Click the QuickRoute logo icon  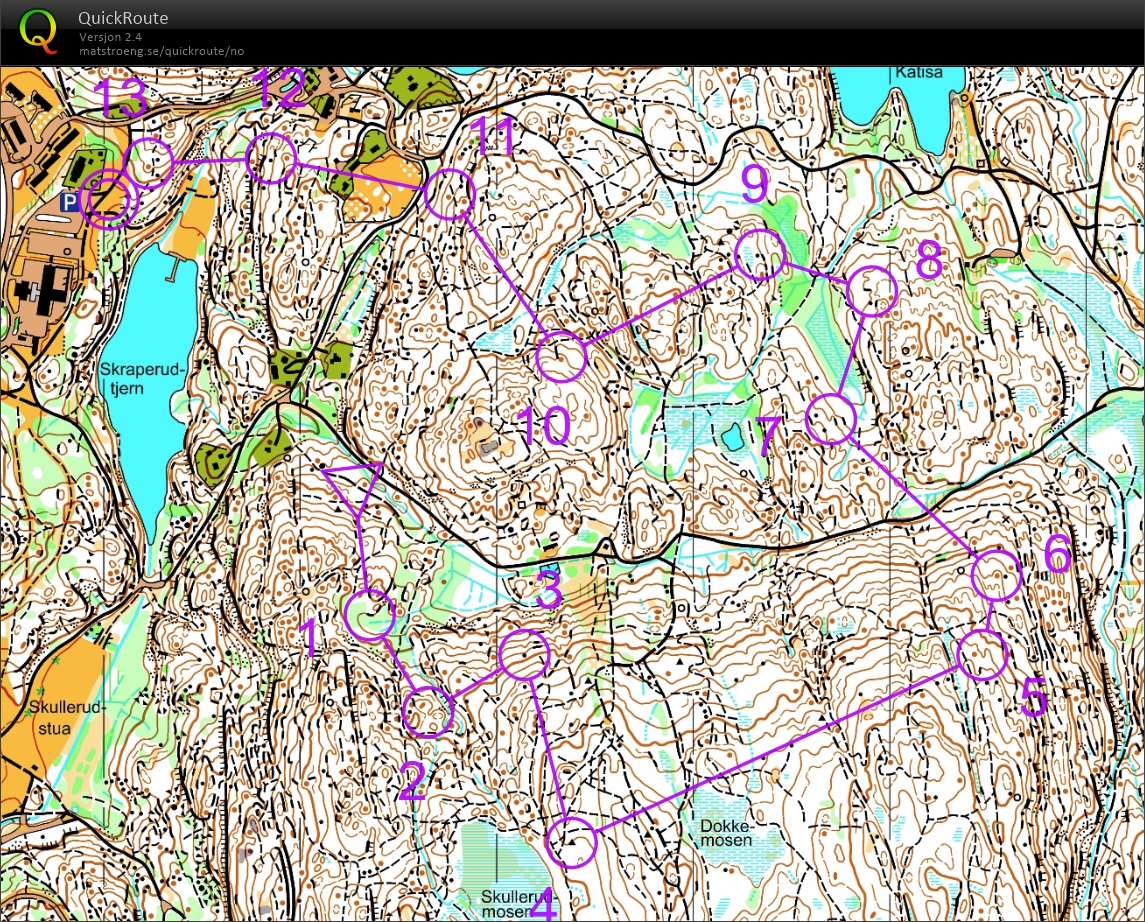point(38,29)
